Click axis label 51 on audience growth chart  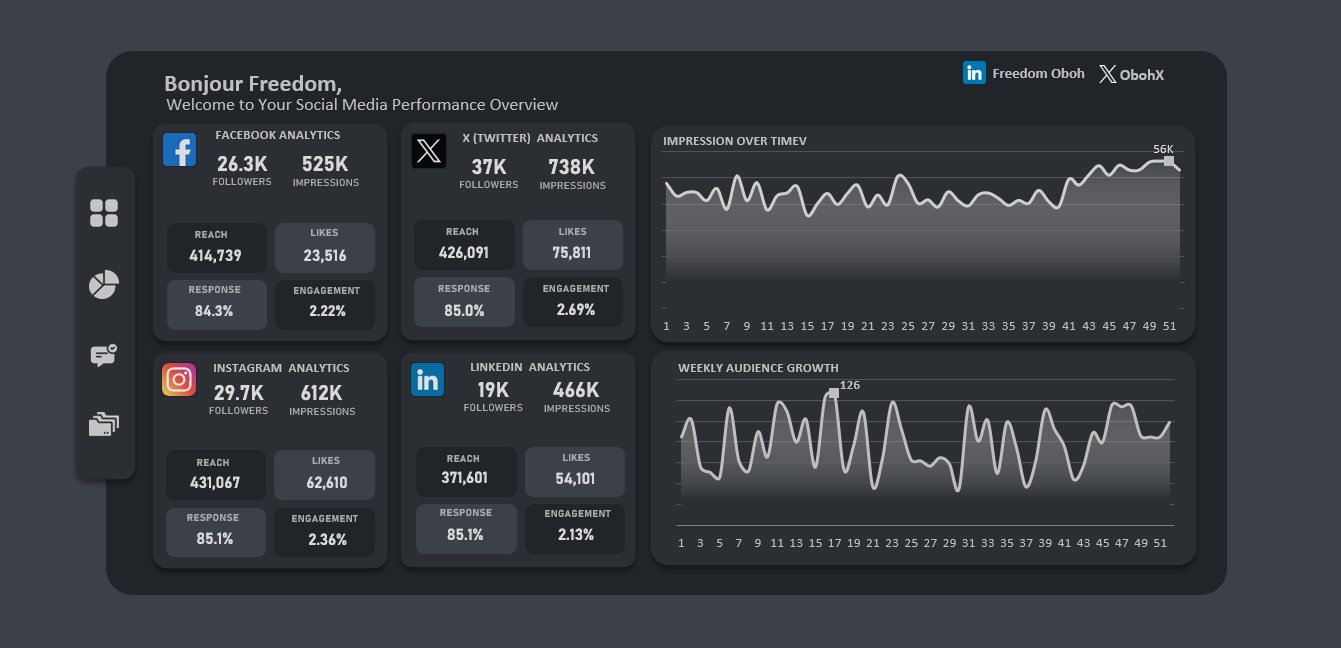coord(1161,543)
